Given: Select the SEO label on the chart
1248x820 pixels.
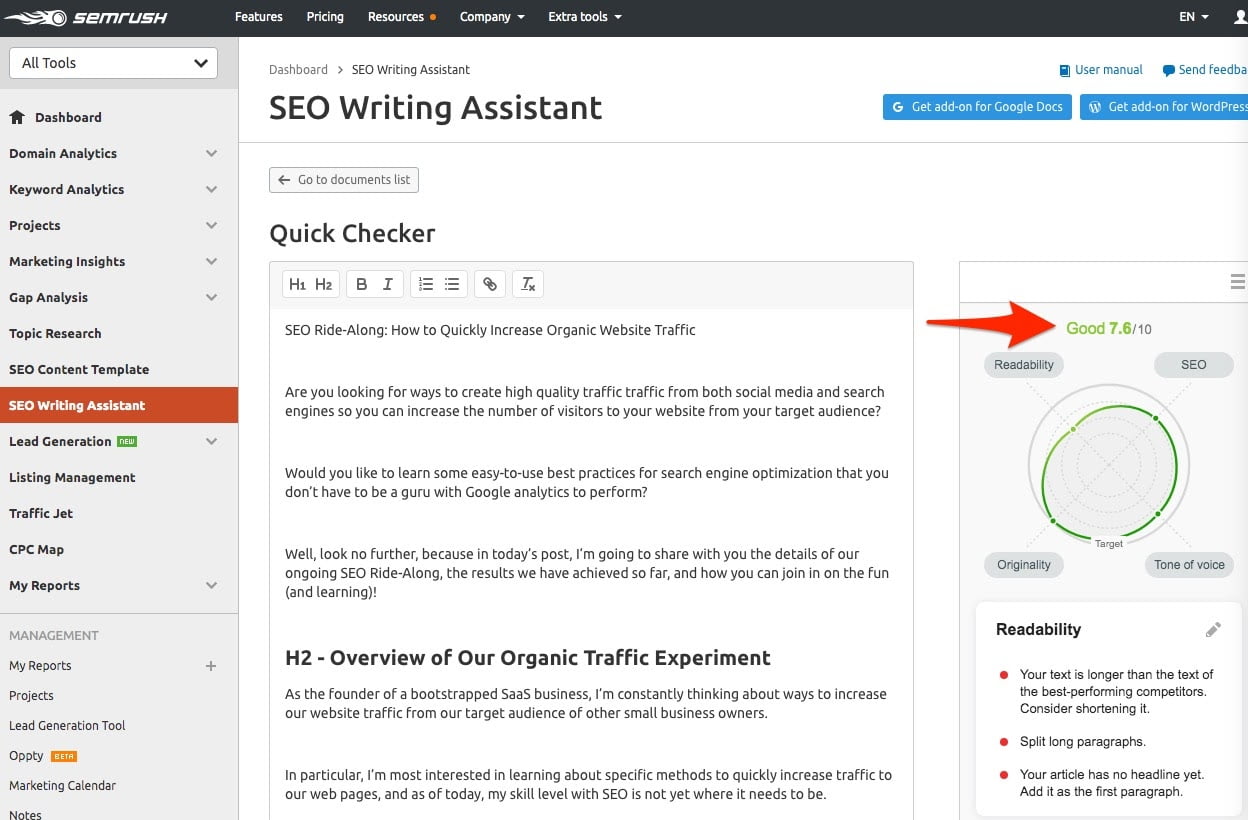Looking at the screenshot, I should click(x=1194, y=365).
